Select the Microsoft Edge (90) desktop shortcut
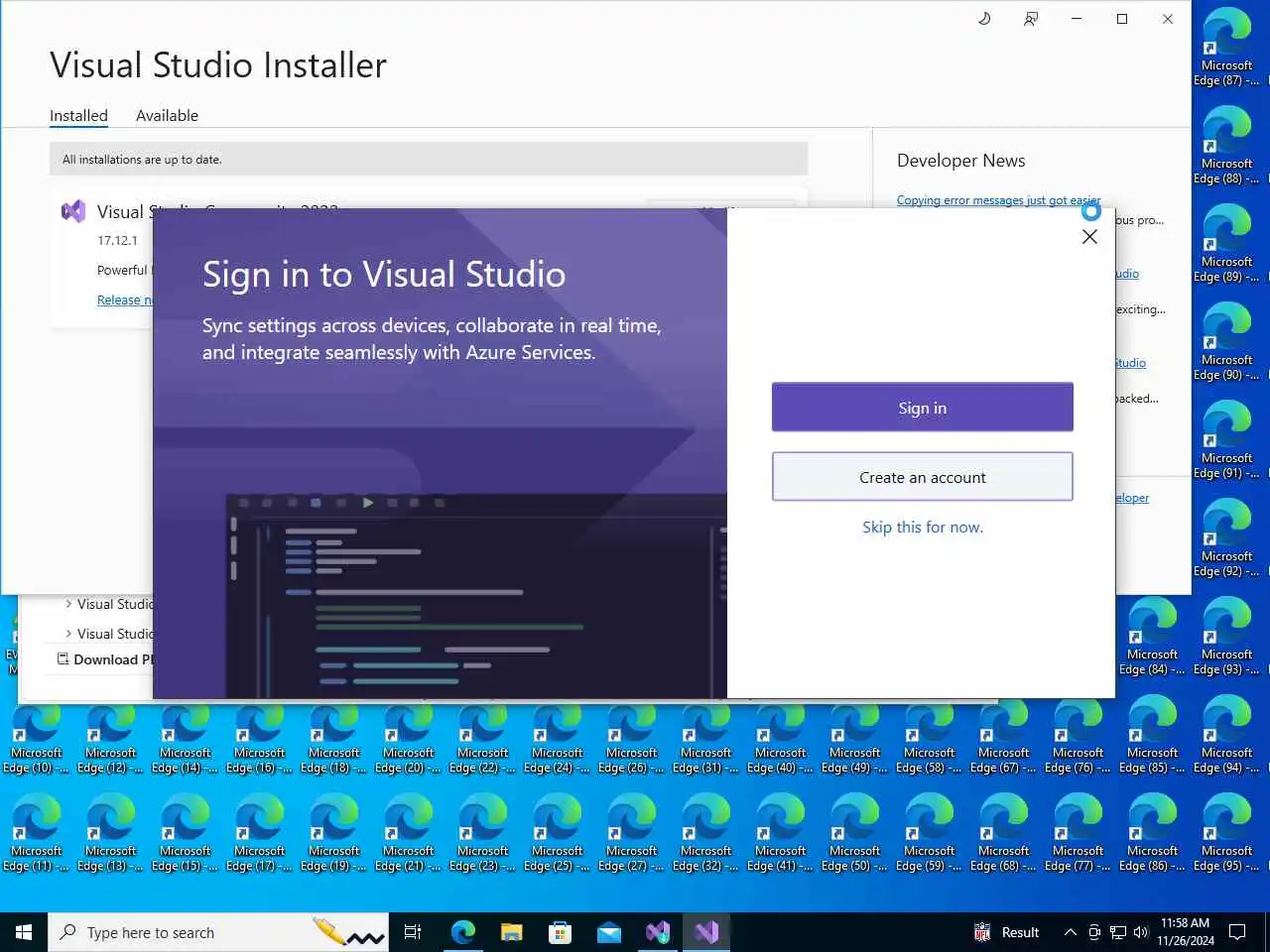 (1226, 342)
